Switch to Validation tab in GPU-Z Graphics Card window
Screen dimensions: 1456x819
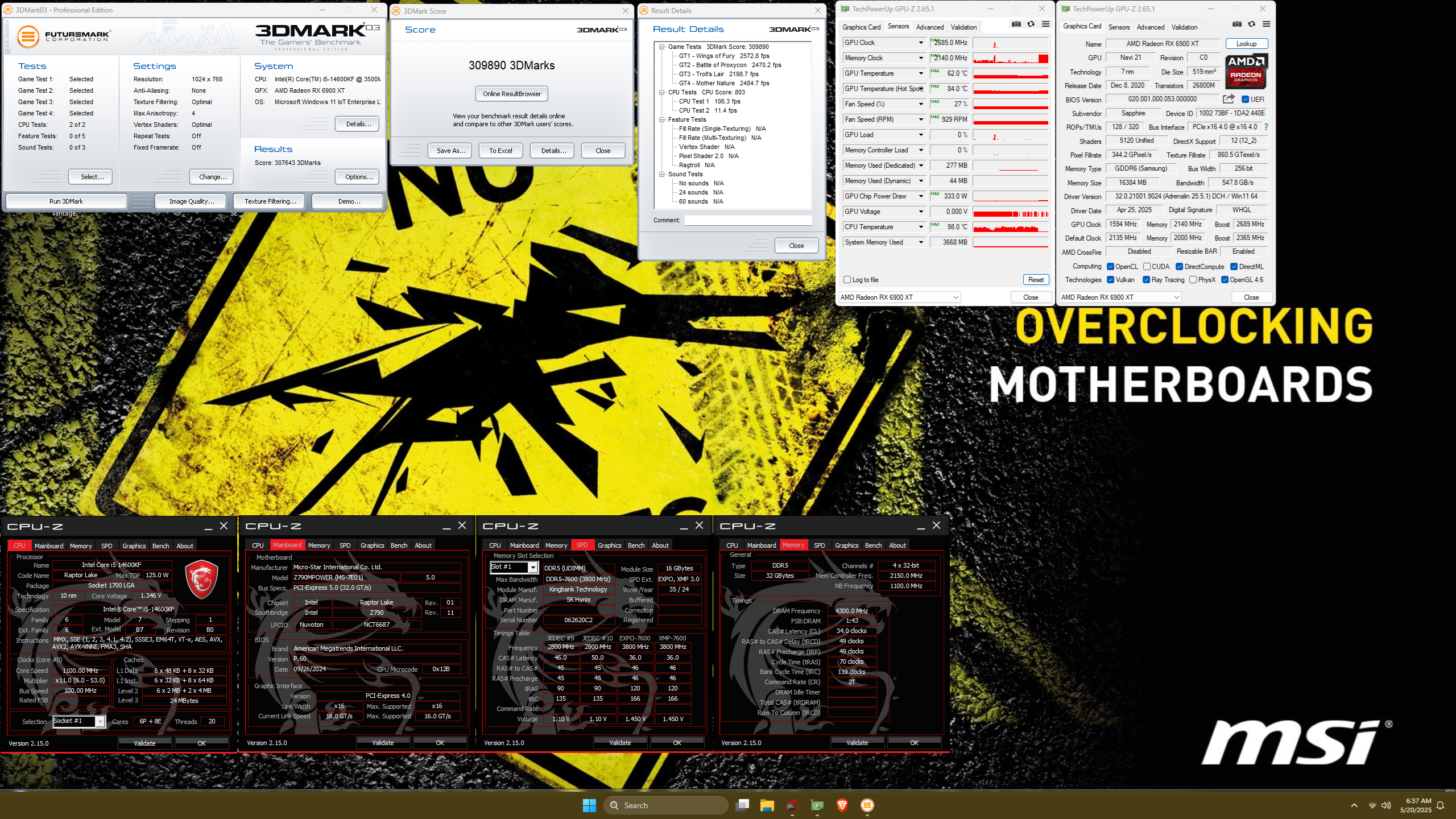pyautogui.click(x=1184, y=27)
